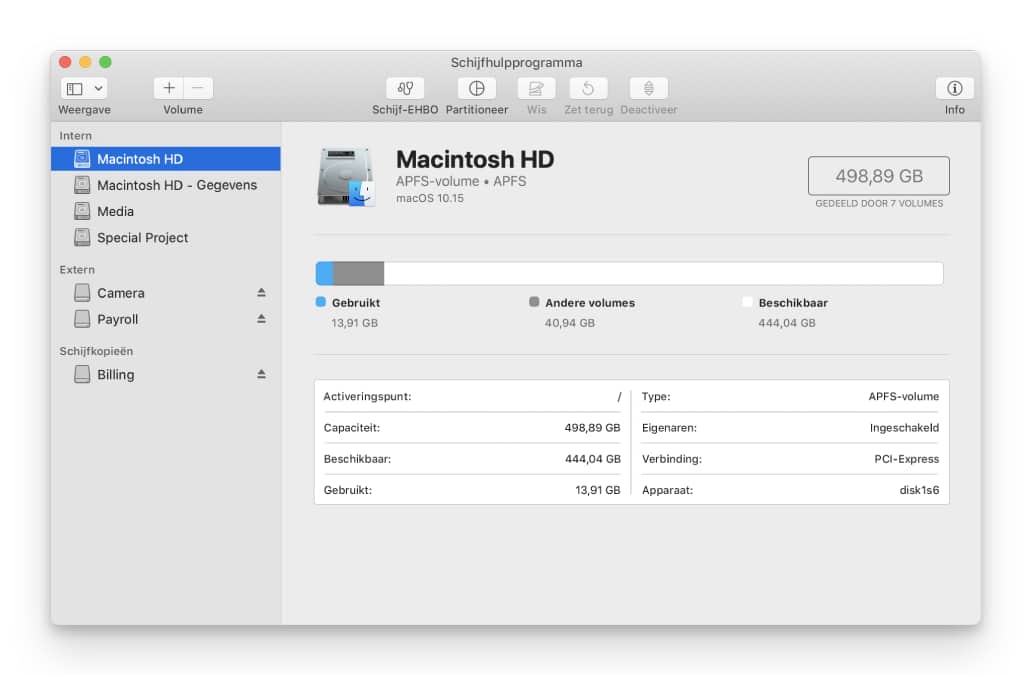The image size is (1031, 675).
Task: Click the Beschikbaar 444,04 GB table value
Action: point(592,459)
